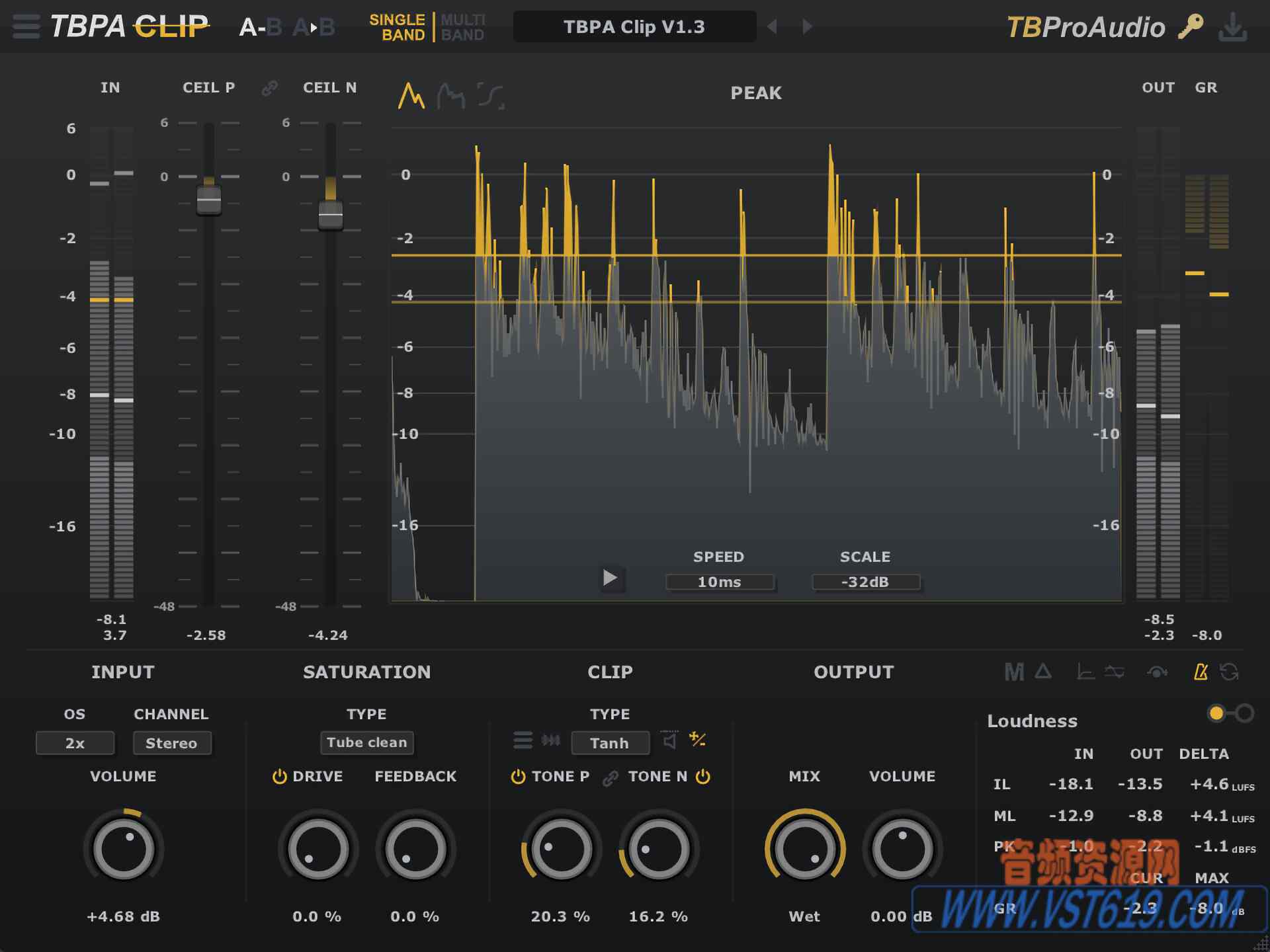The height and width of the screenshot is (952, 1270).
Task: Click the CEIL N value -4.24
Action: [327, 635]
